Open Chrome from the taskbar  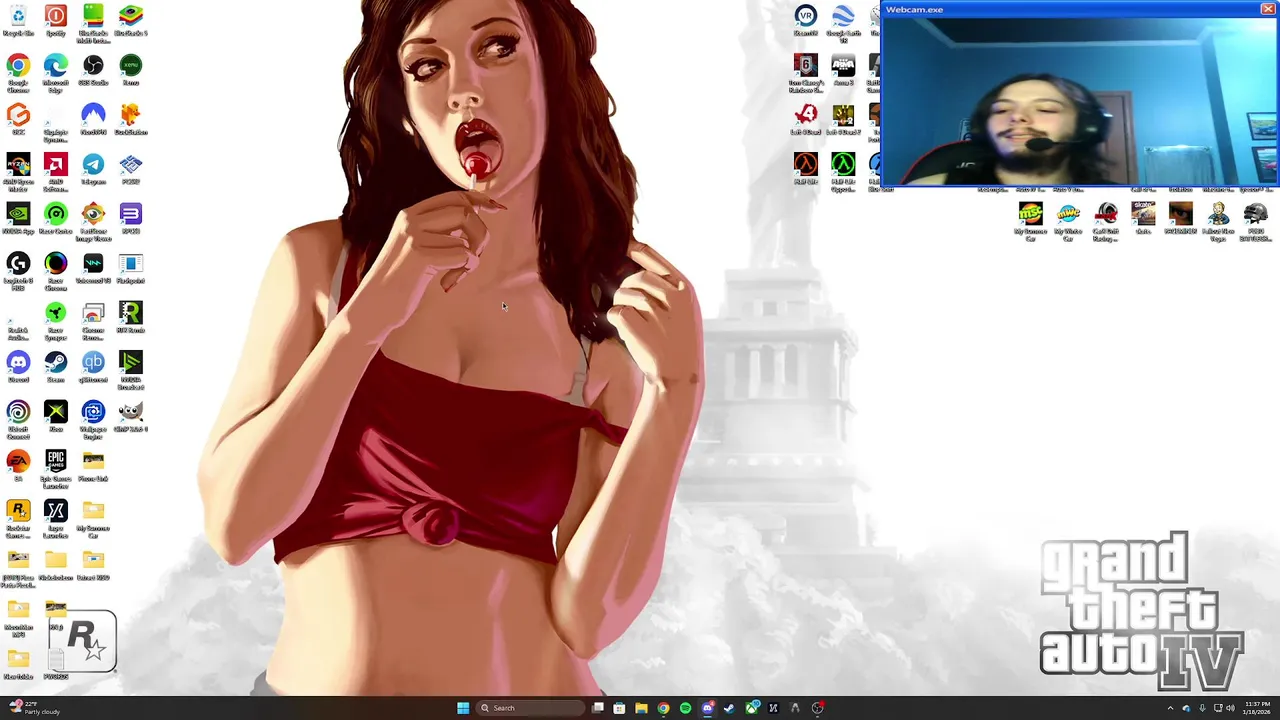point(663,708)
